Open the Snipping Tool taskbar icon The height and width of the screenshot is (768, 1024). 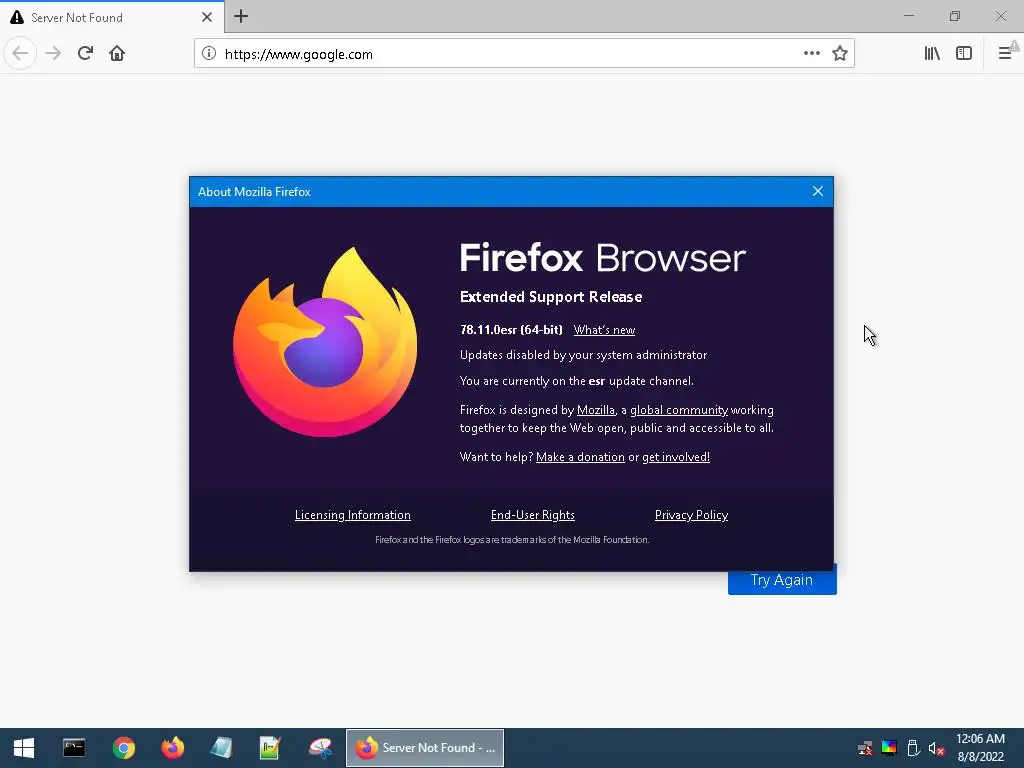[x=320, y=748]
